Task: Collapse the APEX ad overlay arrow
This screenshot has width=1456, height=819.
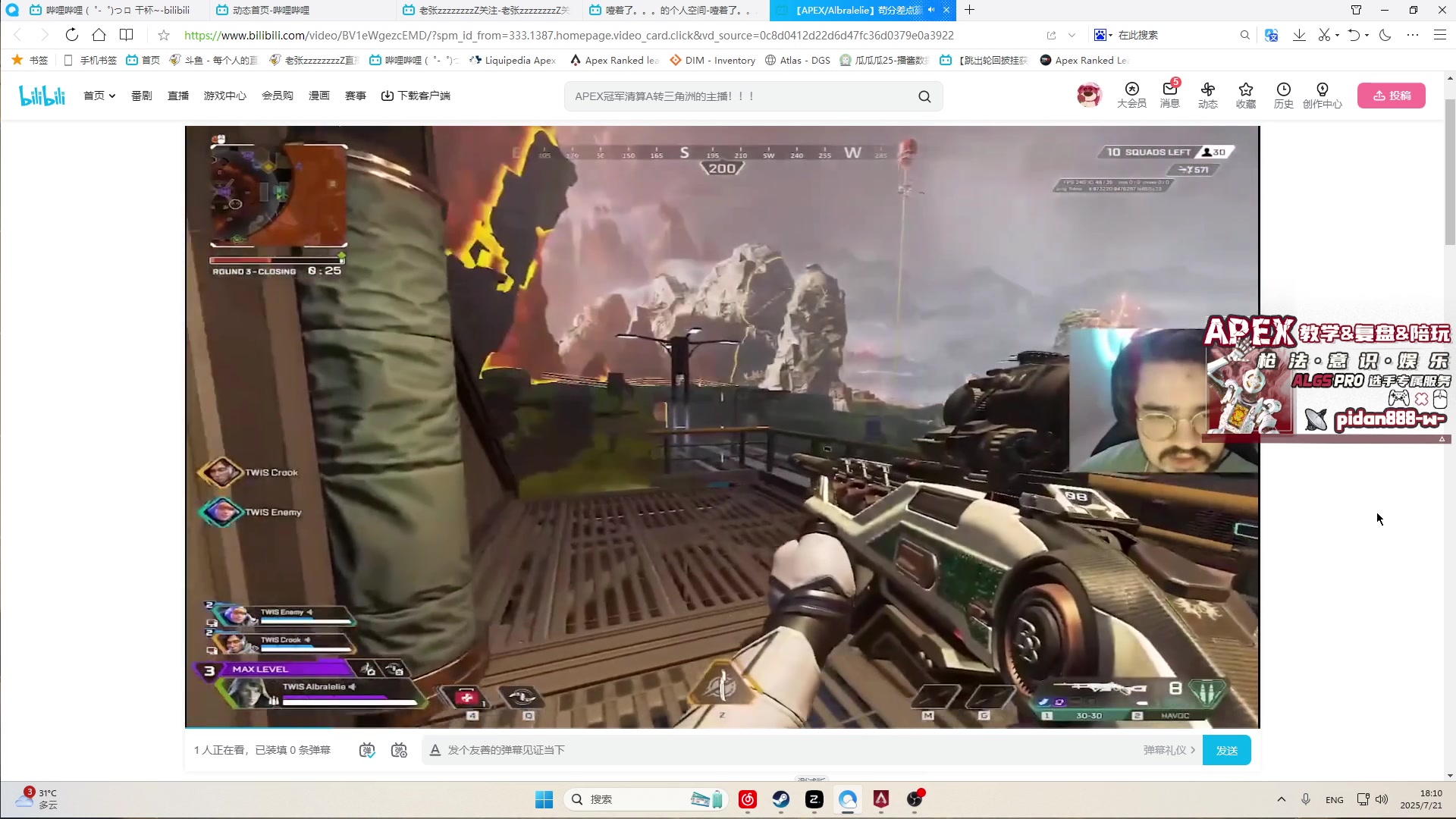Action: [x=1442, y=439]
